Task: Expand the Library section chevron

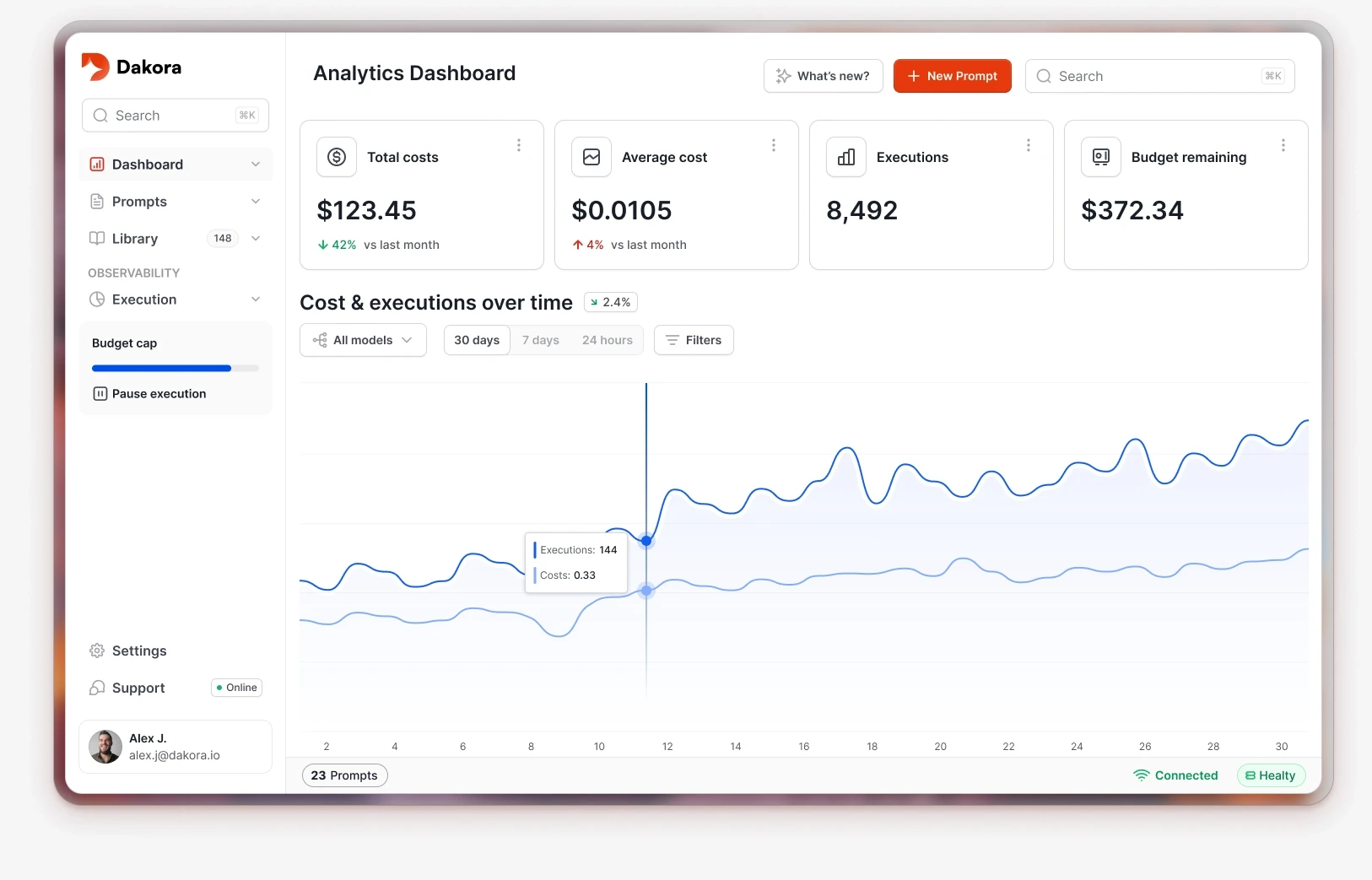Action: tap(256, 239)
